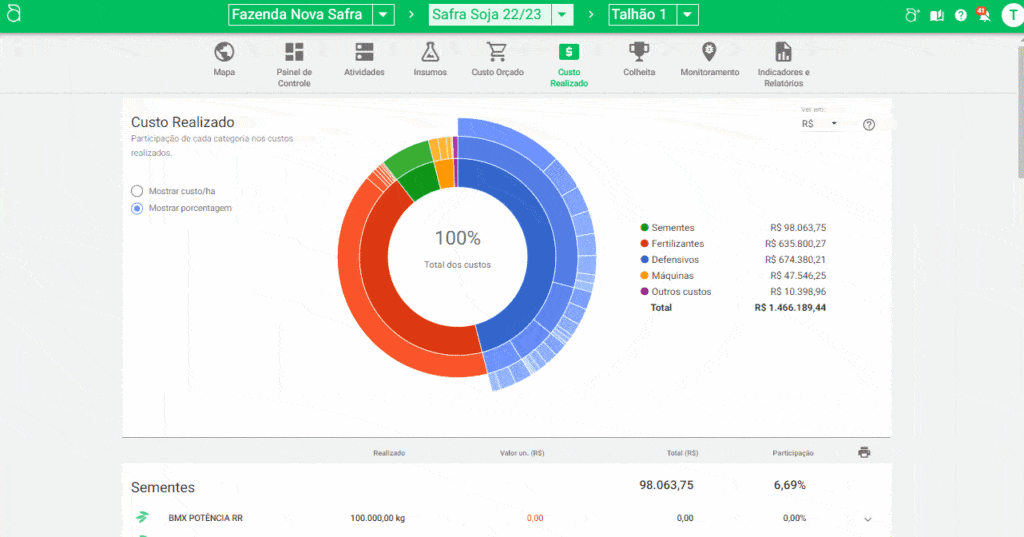Open the Painel de Controle dashboard icon
The height and width of the screenshot is (537, 1024).
tap(294, 52)
